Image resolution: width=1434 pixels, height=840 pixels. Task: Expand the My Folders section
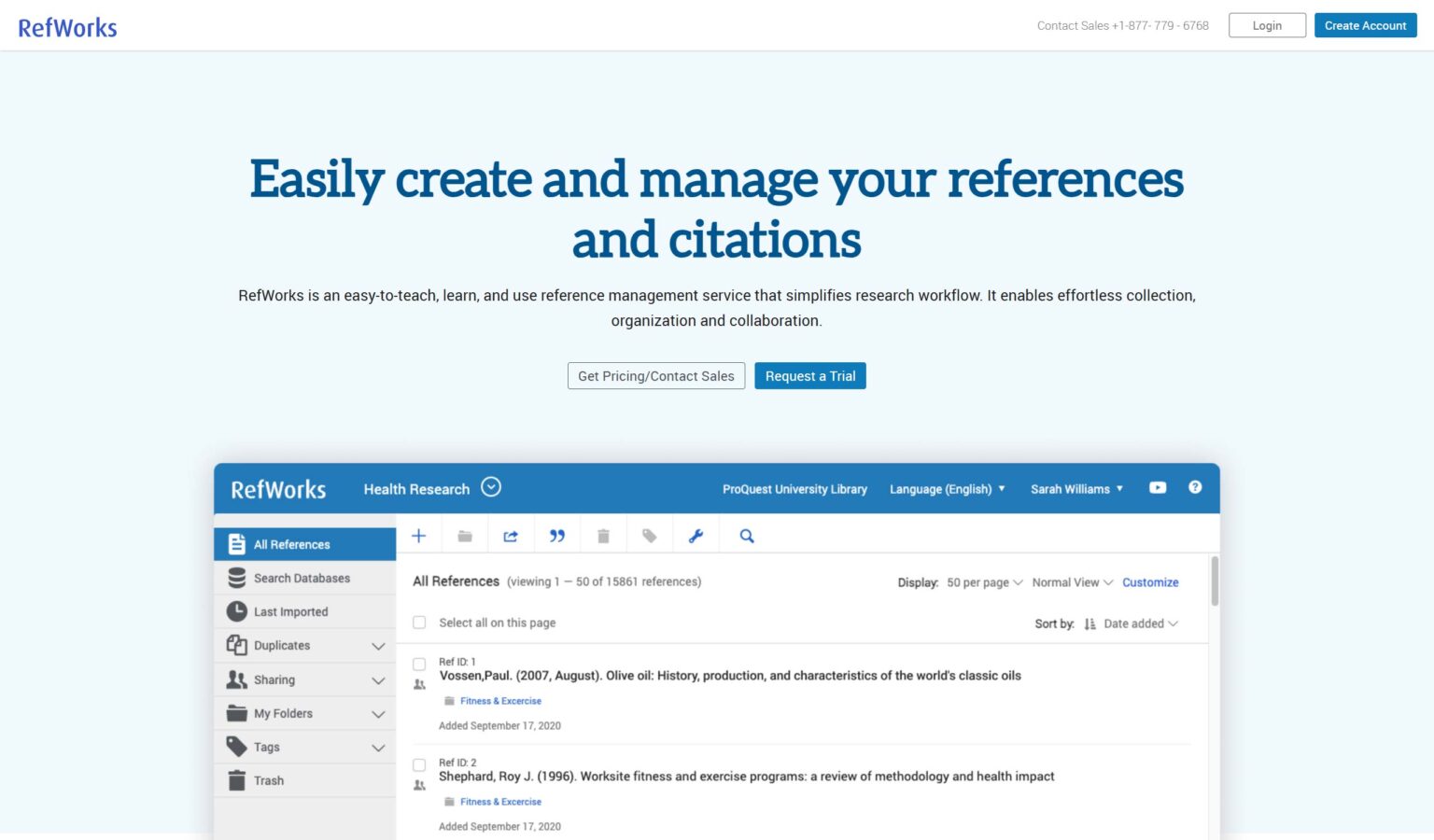(x=378, y=713)
